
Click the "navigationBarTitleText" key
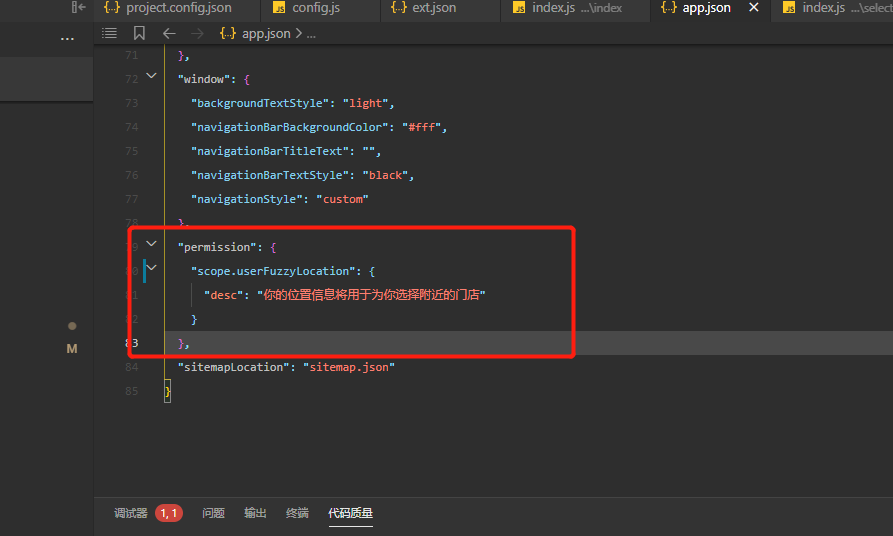click(270, 151)
